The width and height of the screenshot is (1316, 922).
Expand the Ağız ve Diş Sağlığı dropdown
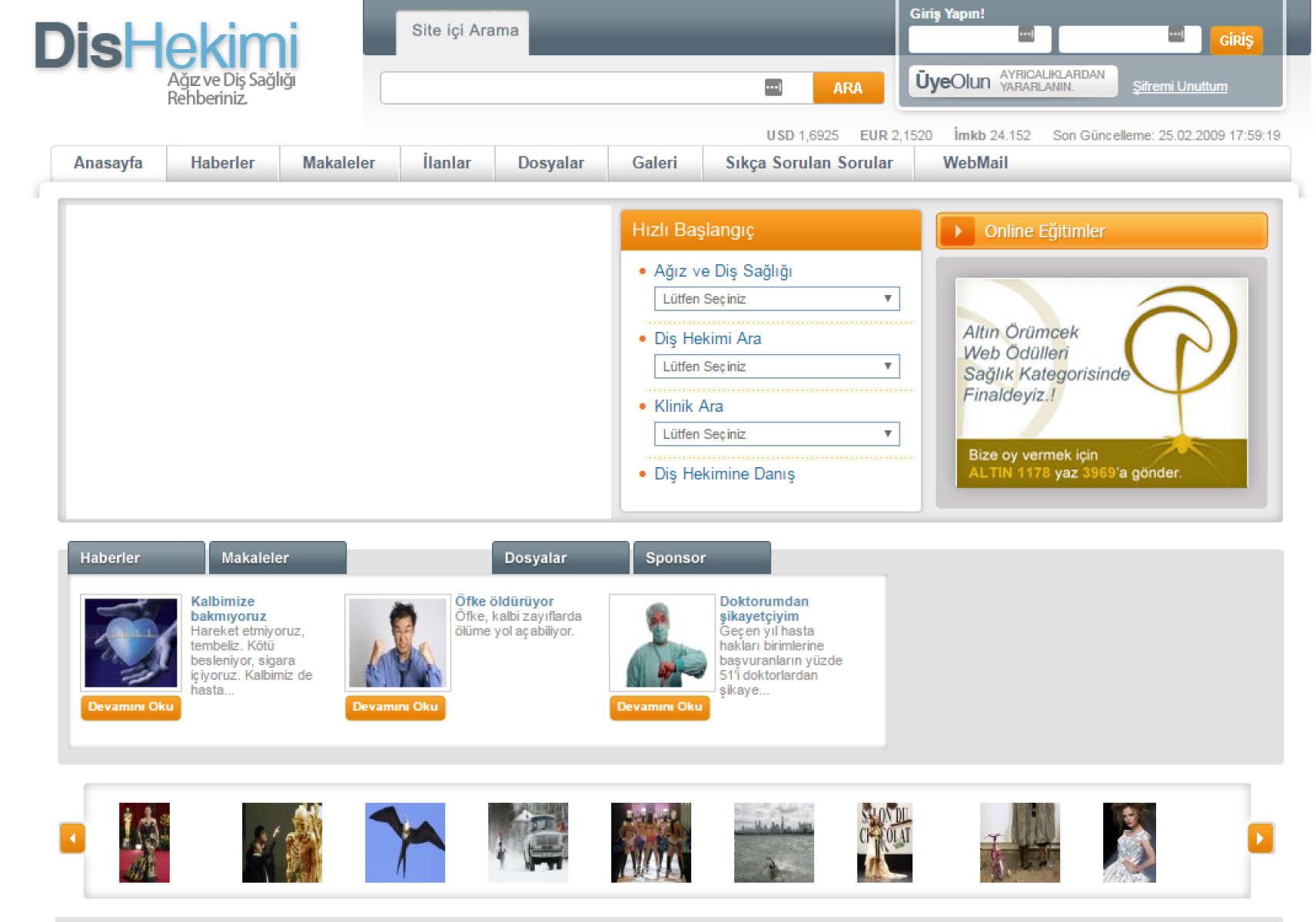(776, 299)
